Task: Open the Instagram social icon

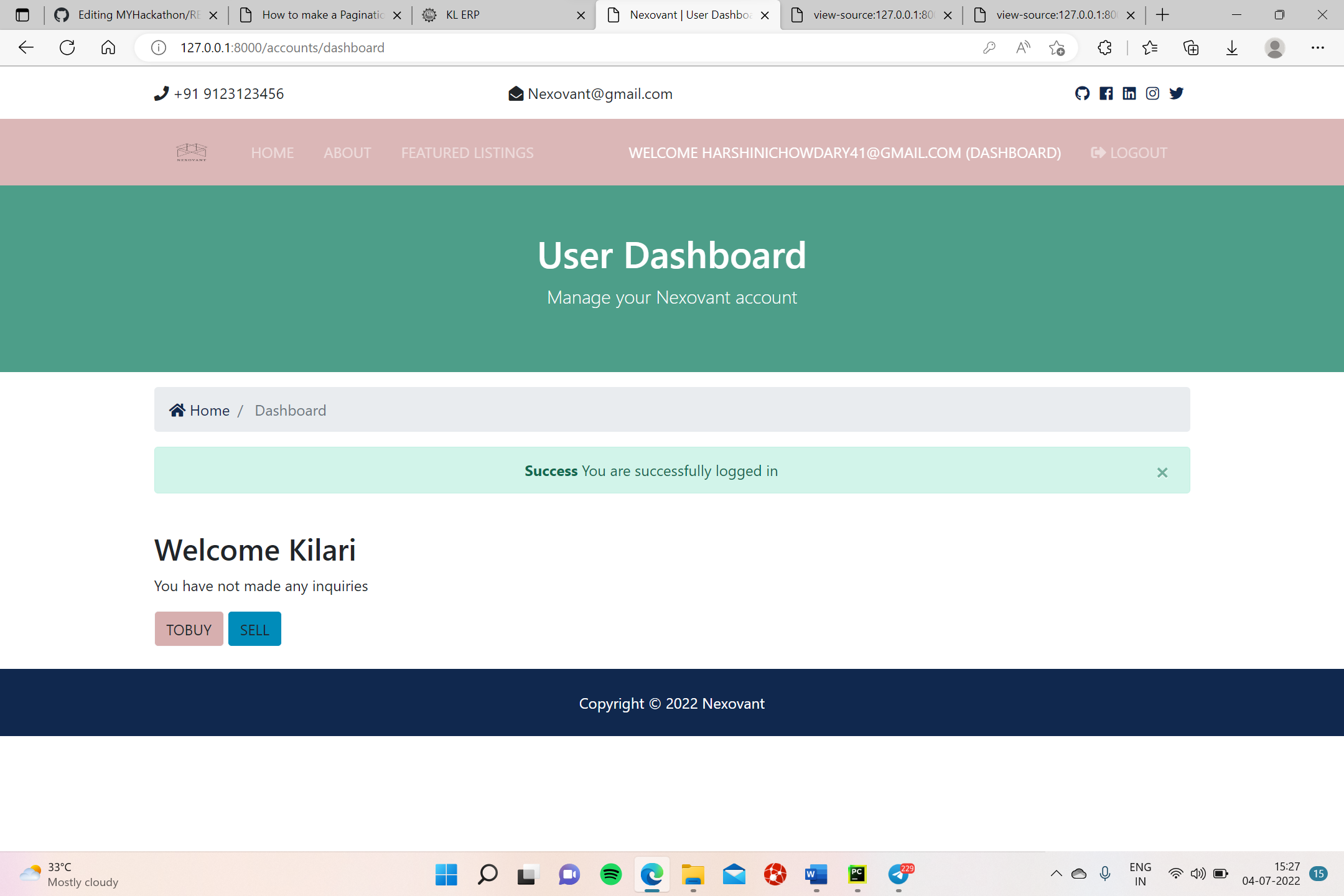Action: (1152, 93)
